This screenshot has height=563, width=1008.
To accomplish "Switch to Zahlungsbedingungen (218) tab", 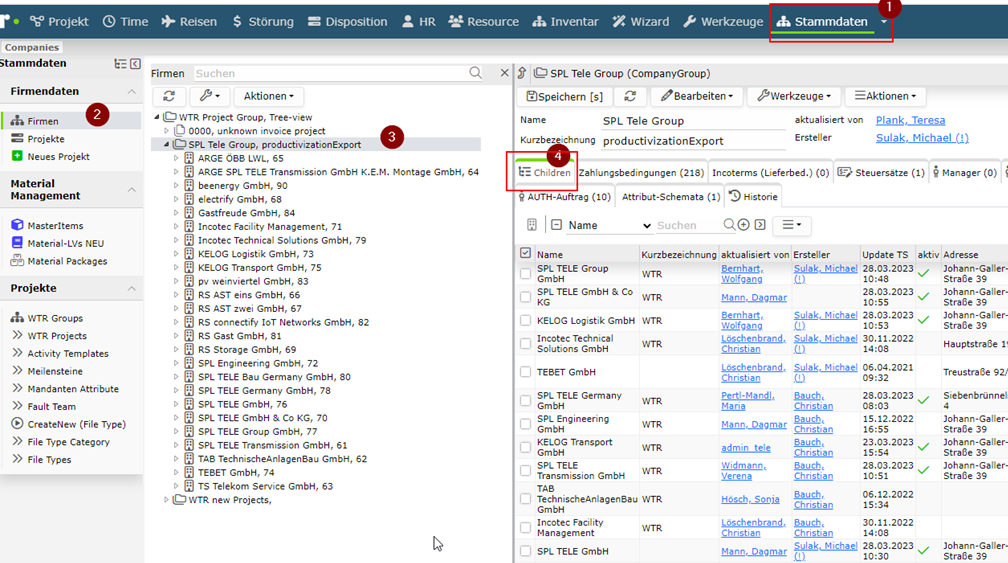I will pyautogui.click(x=641, y=172).
